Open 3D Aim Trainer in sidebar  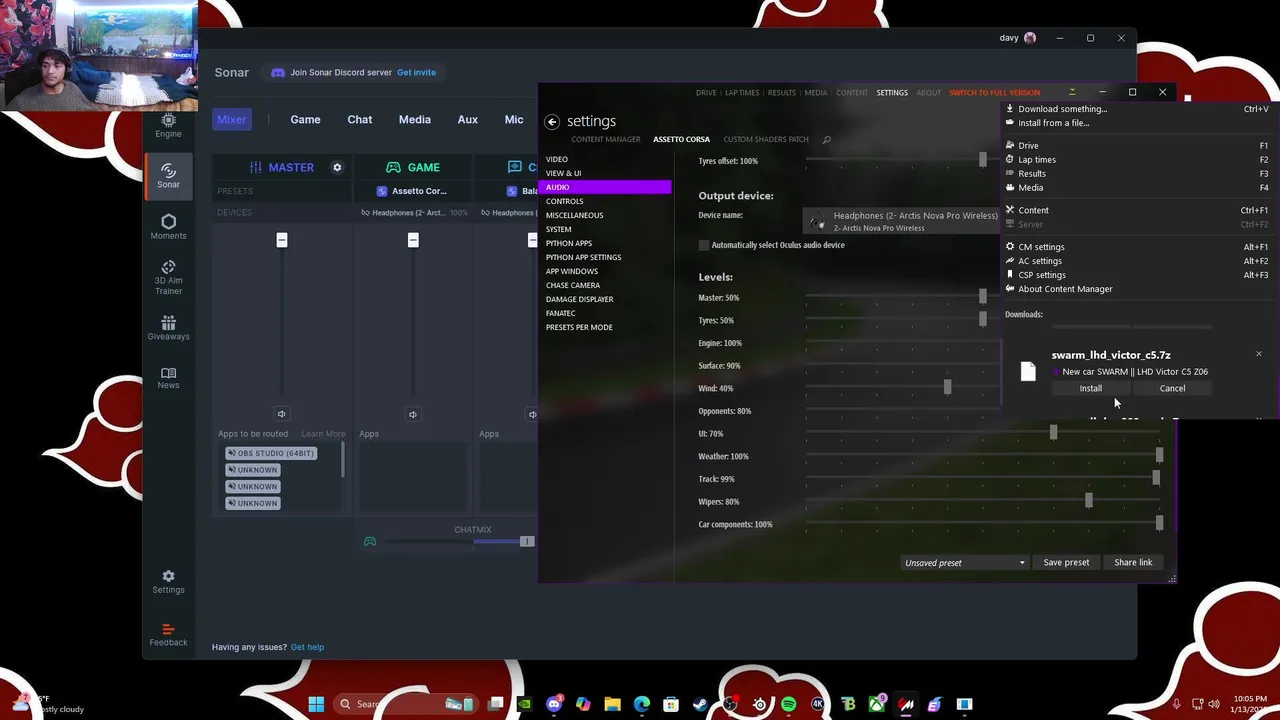(x=168, y=277)
